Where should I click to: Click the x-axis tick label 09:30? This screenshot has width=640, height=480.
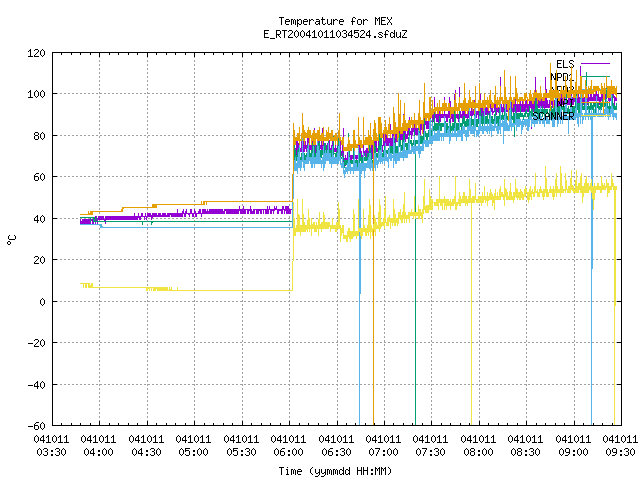pyautogui.click(x=620, y=452)
